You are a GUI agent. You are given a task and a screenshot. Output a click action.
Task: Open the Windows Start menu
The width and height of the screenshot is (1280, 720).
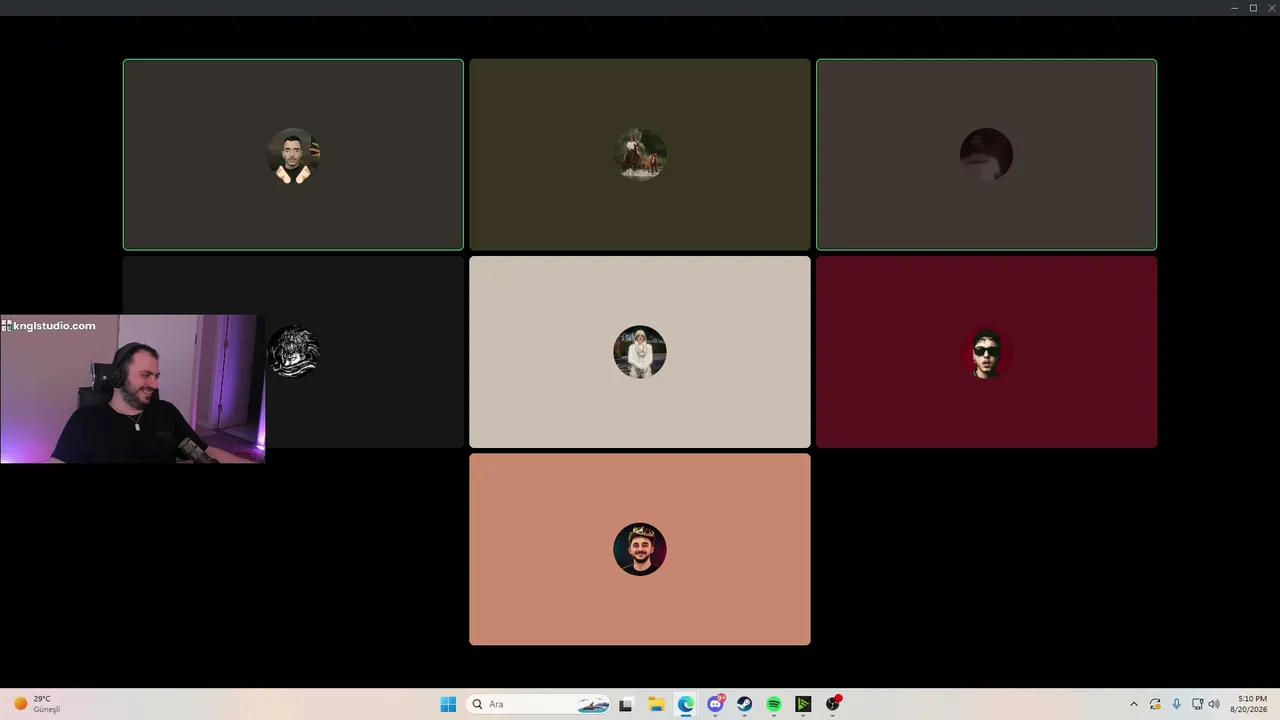(x=448, y=704)
